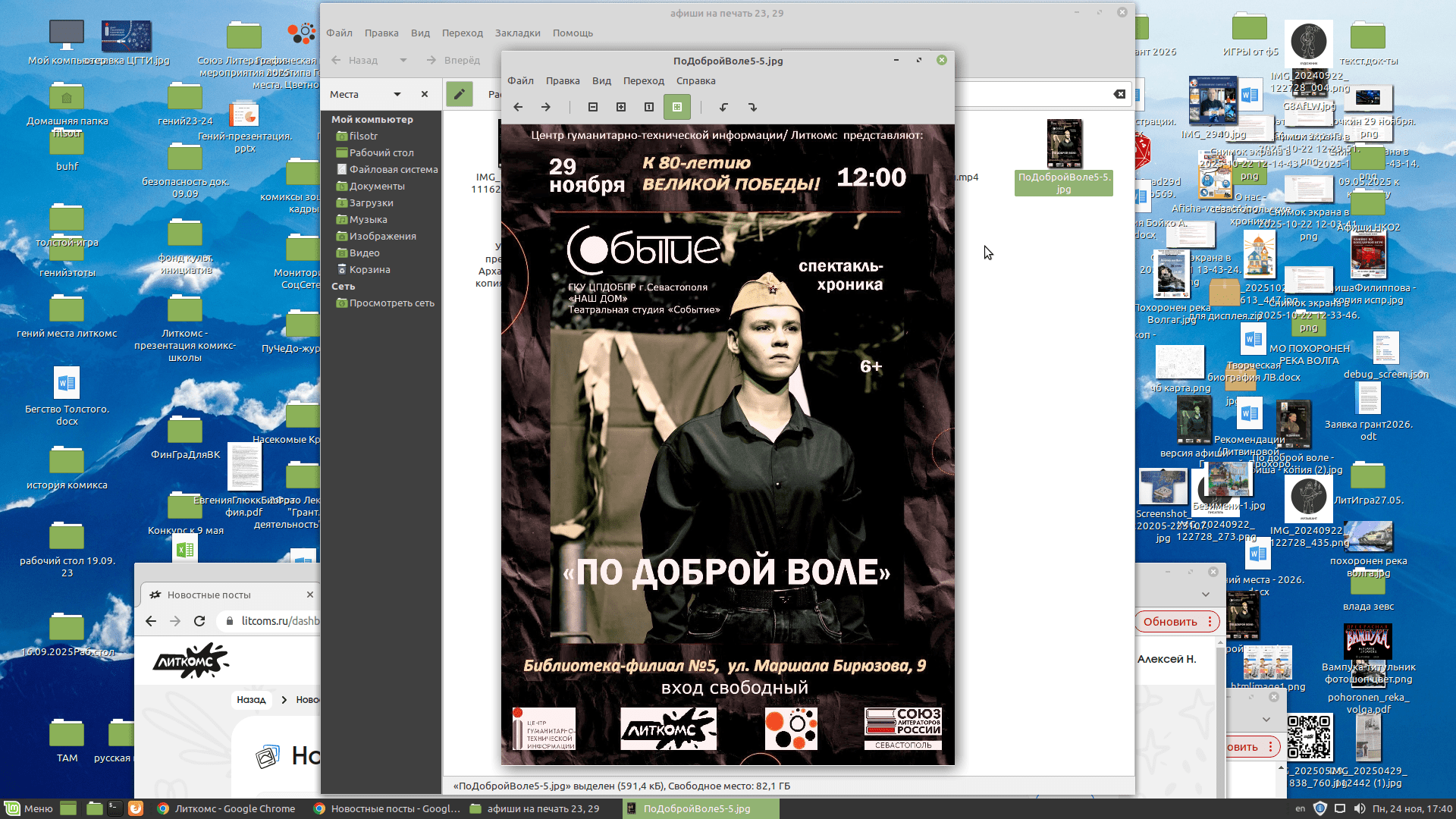
Task: Select ПоДобройВоле5-5.jpg file thumbnail
Action: click(1064, 144)
